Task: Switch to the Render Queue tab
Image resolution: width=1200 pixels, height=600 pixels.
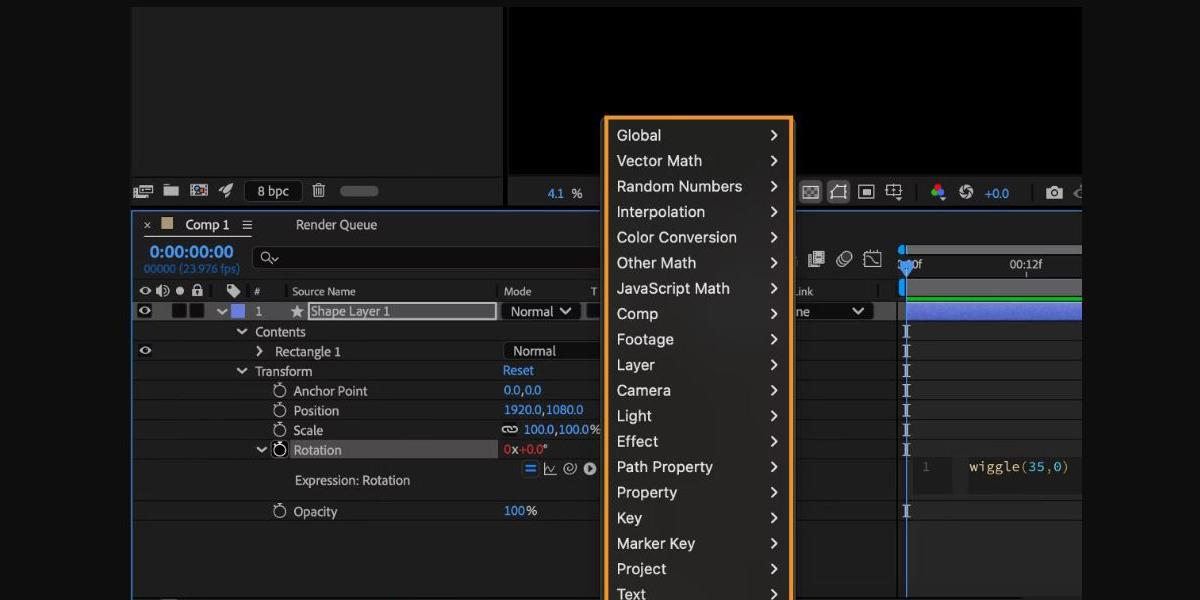Action: tap(336, 225)
